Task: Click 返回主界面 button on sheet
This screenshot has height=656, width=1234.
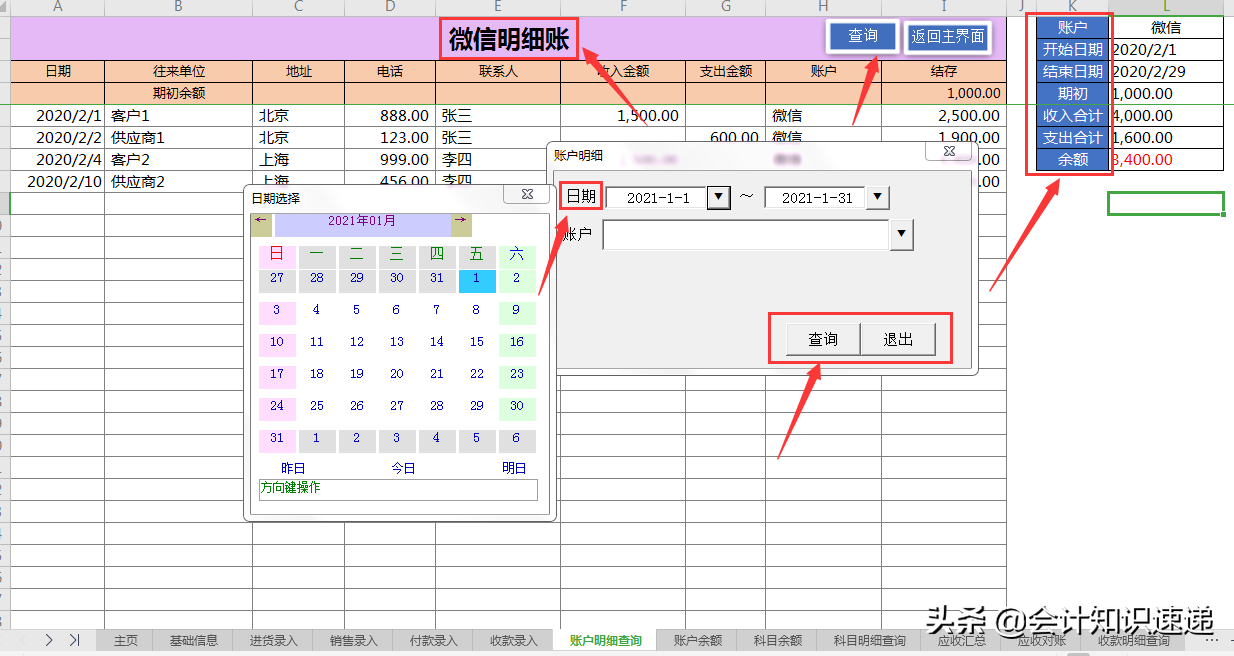Action: tap(947, 38)
